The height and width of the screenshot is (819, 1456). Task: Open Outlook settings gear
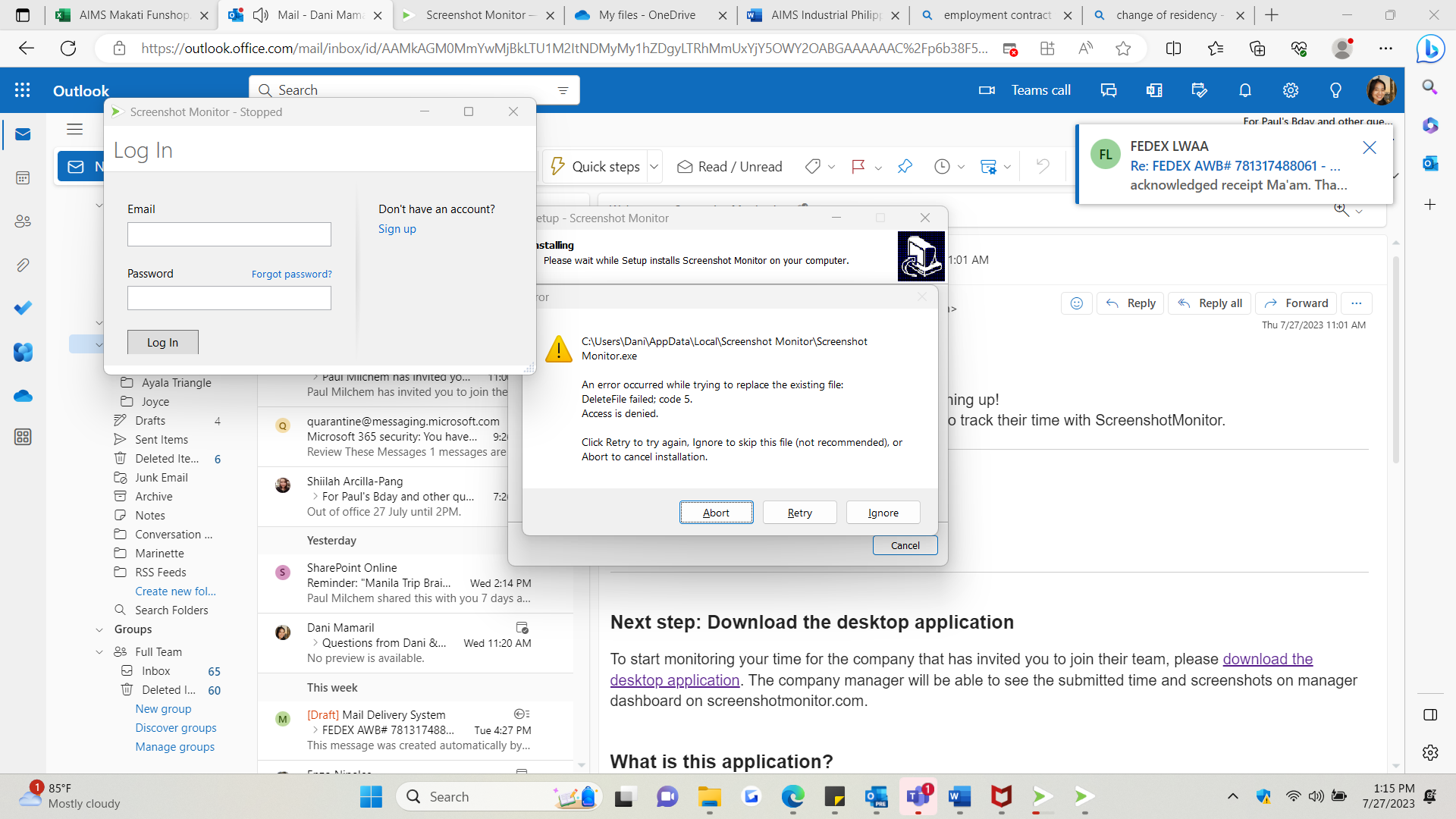click(x=1290, y=90)
